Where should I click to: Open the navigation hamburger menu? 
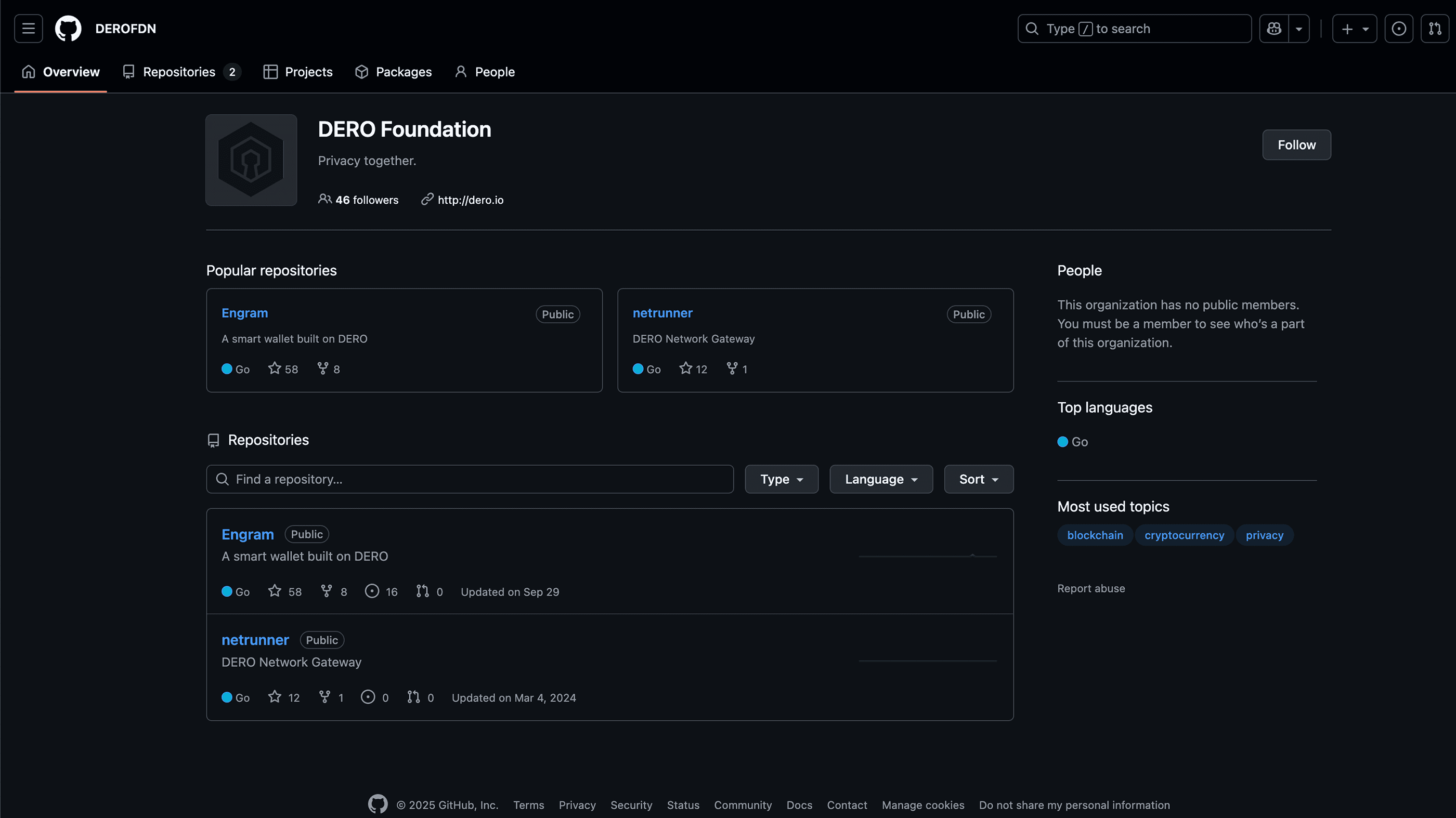tap(28, 28)
